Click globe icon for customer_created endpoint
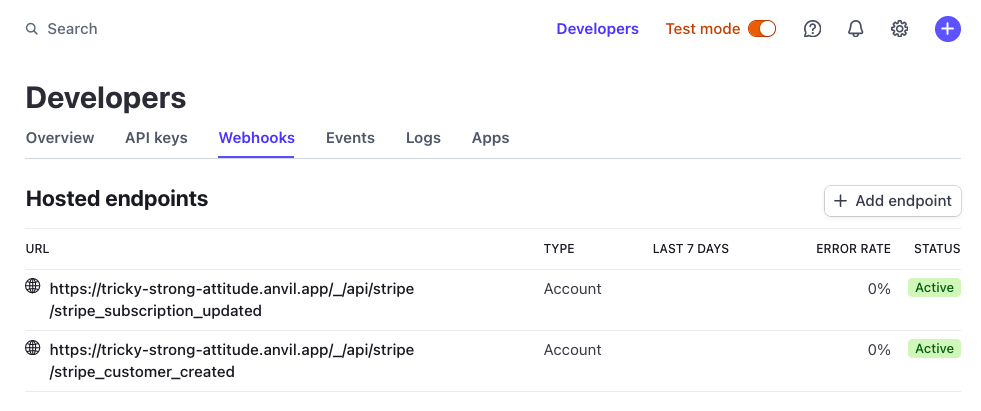The image size is (981, 411). pos(33,348)
